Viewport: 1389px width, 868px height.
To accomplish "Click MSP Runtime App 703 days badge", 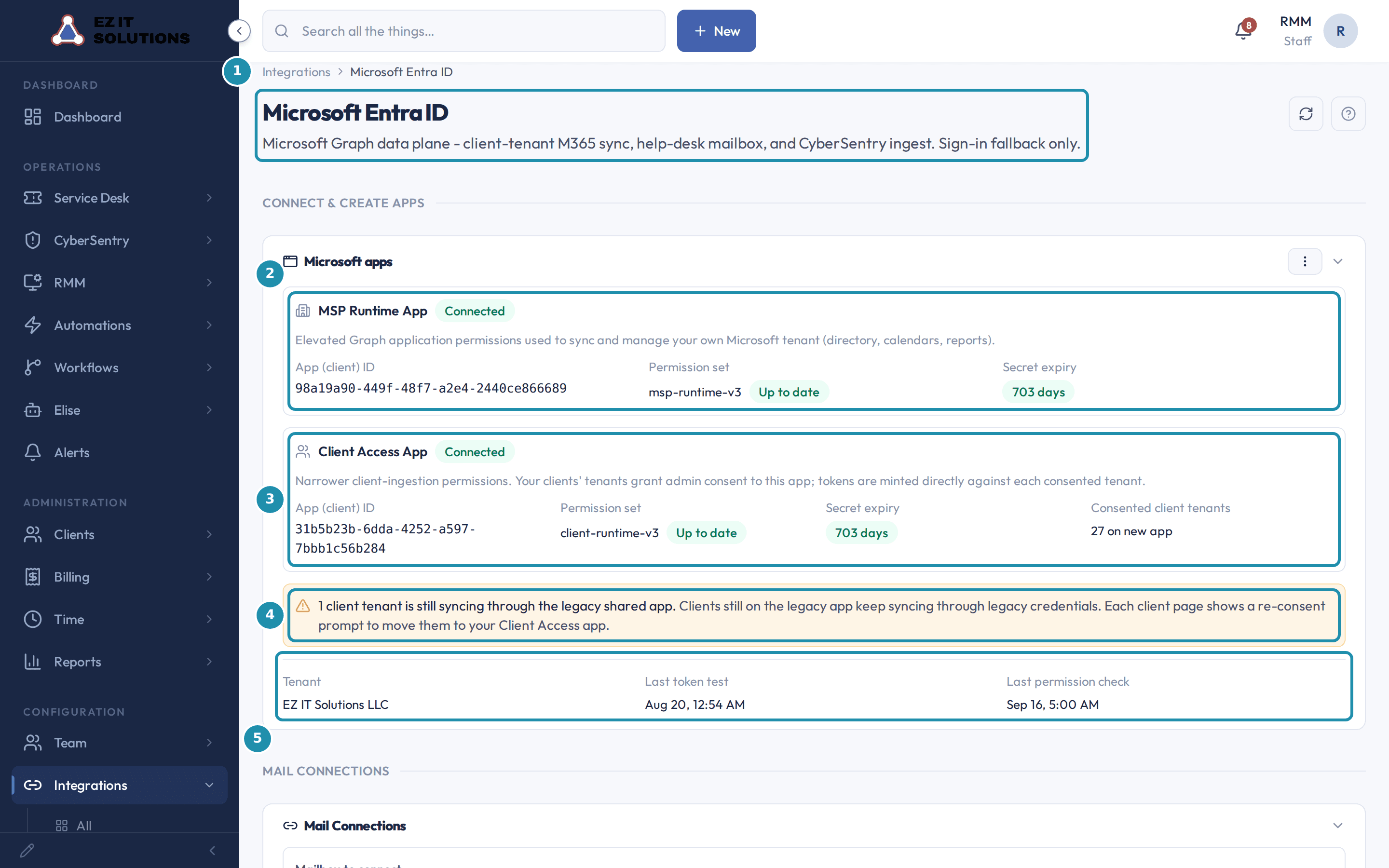I will 1038,392.
